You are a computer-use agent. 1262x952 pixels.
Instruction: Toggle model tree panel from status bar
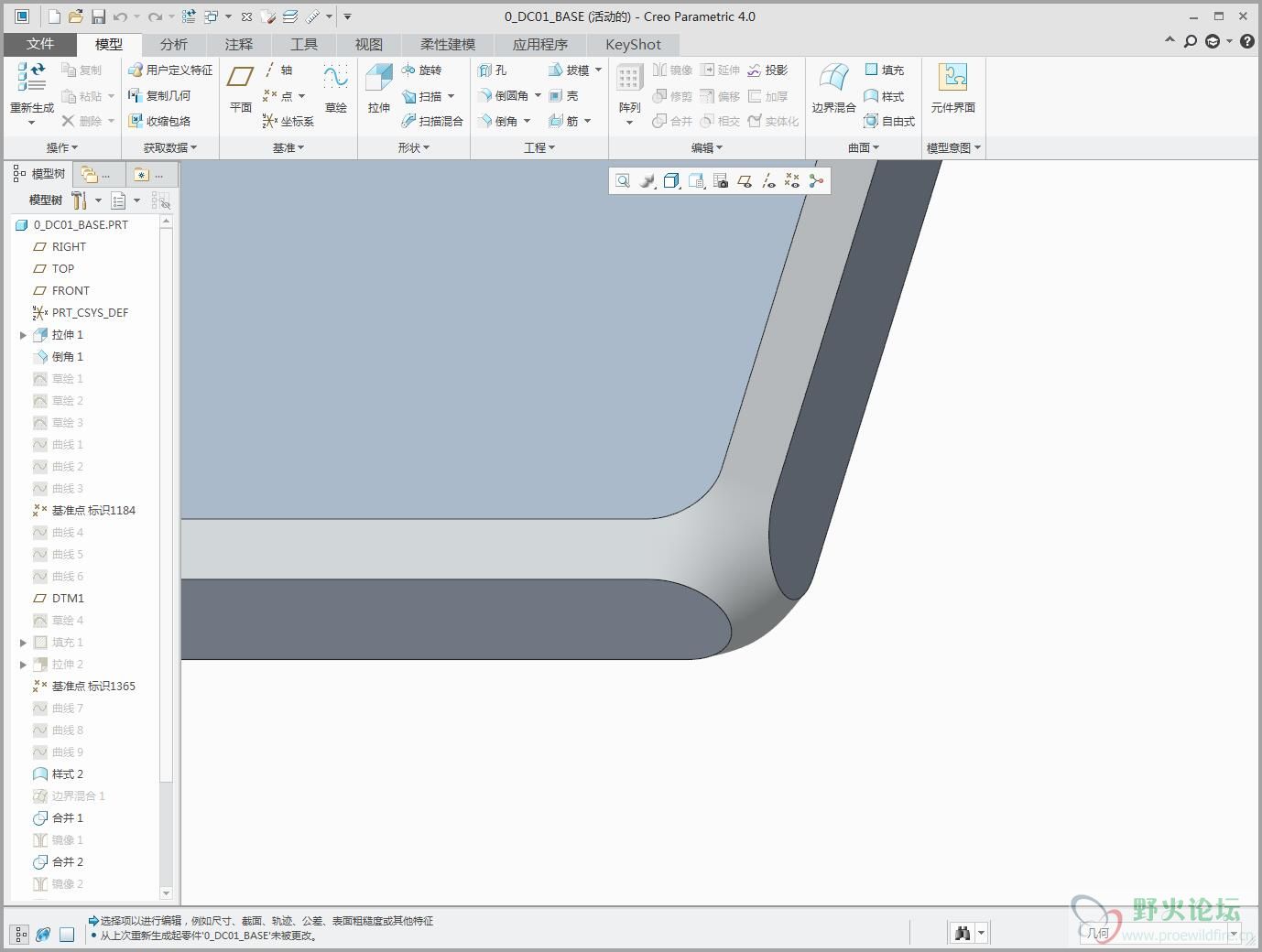tap(20, 935)
